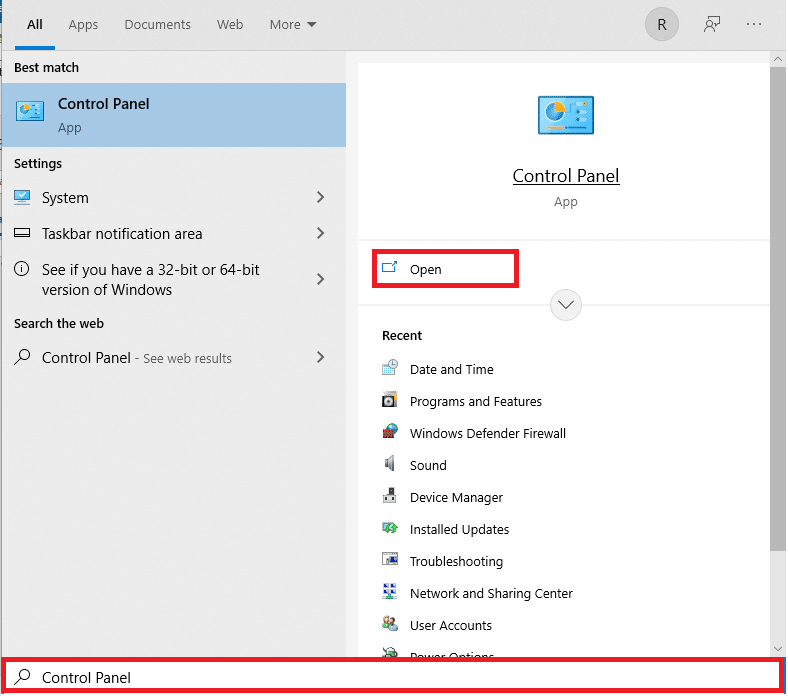Screen dimensions: 788x696
Task: Switch to the Documents tab
Action: point(157,24)
